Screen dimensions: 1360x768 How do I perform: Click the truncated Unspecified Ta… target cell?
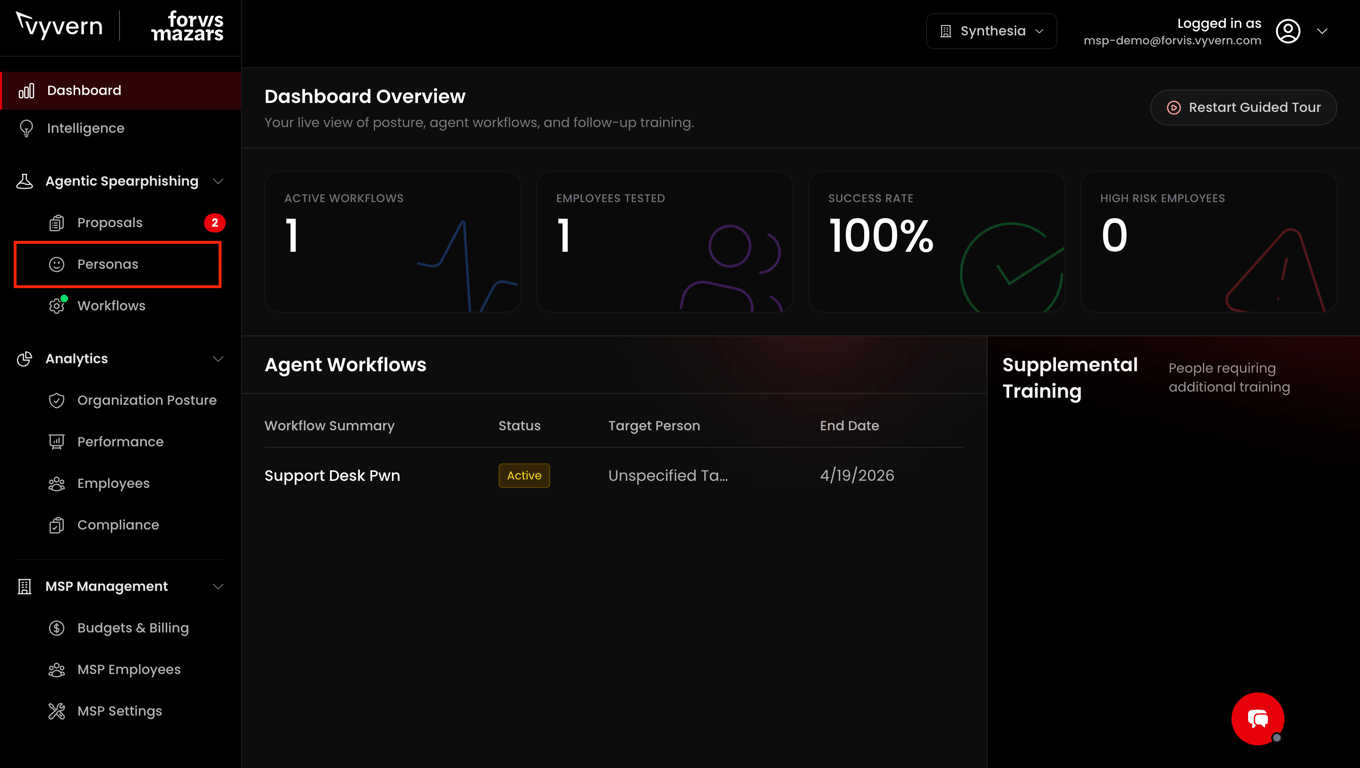click(668, 476)
